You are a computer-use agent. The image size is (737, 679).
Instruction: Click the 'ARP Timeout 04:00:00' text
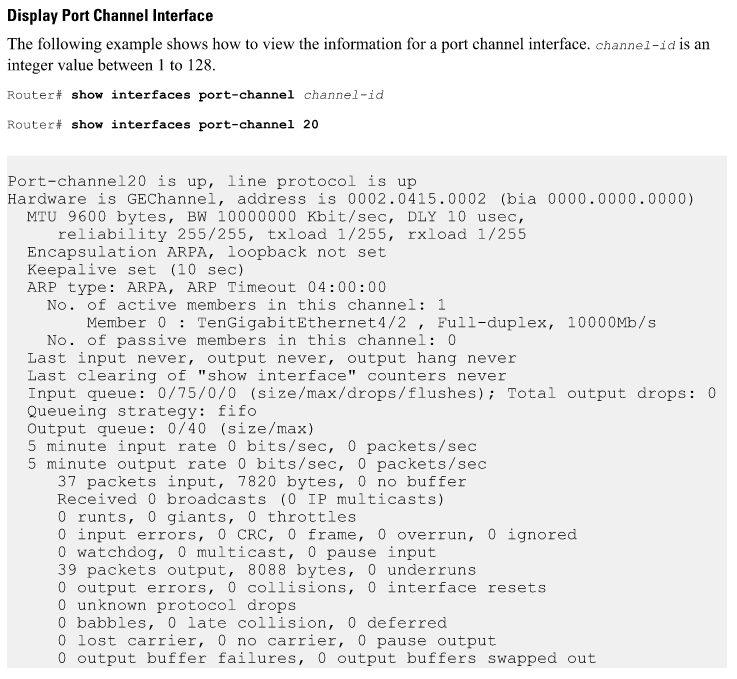[x=286, y=288]
